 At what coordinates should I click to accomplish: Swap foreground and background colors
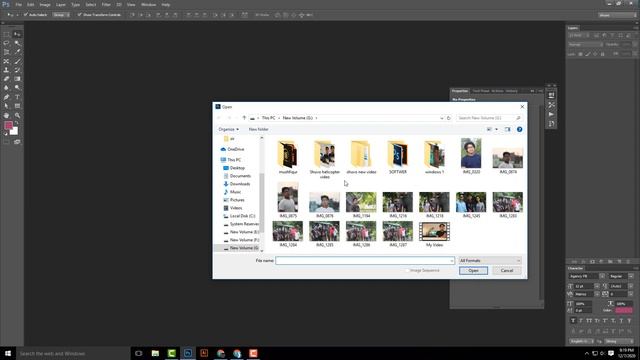pyautogui.click(x=17, y=123)
